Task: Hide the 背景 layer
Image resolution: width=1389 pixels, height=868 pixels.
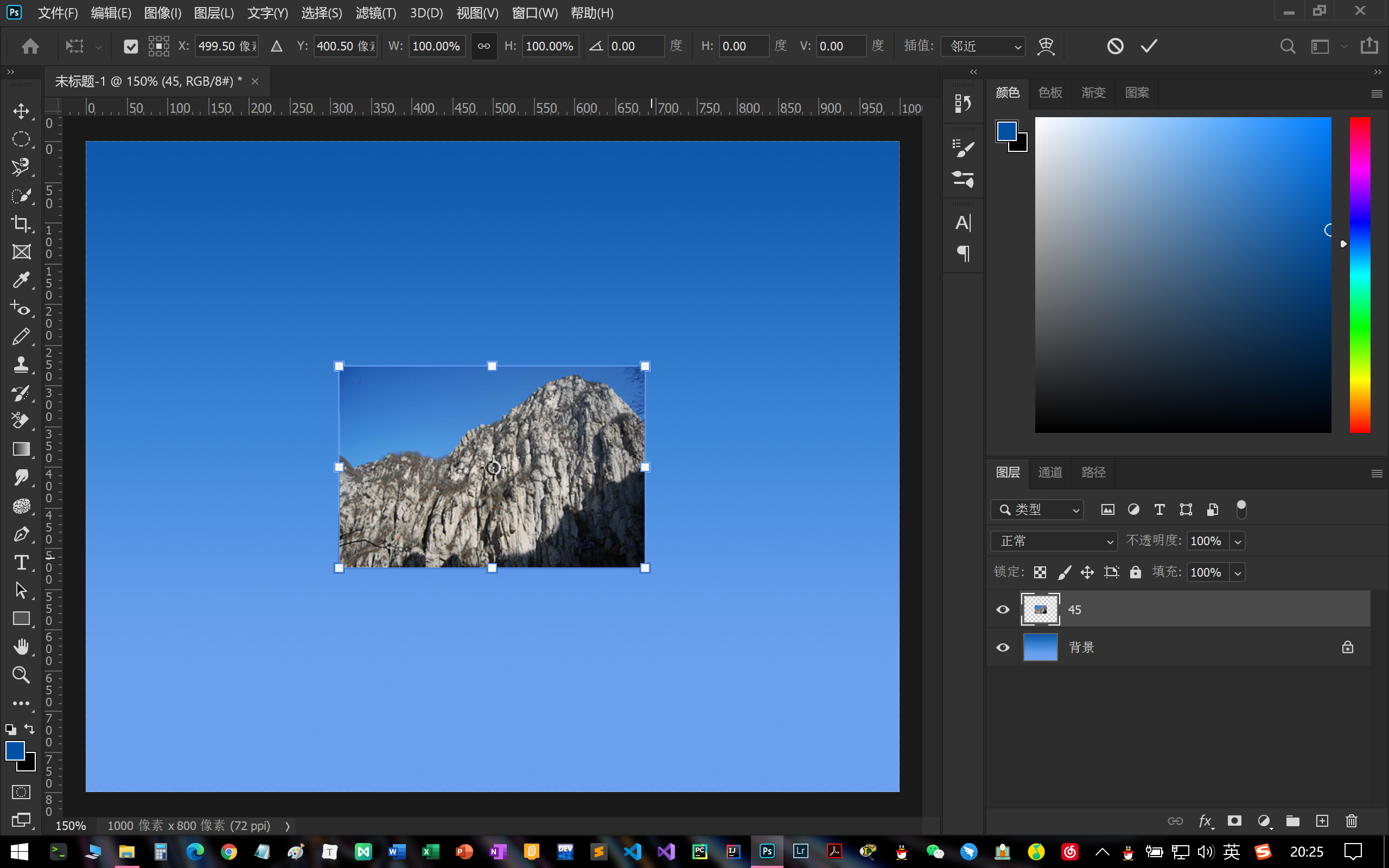Action: [x=1003, y=648]
